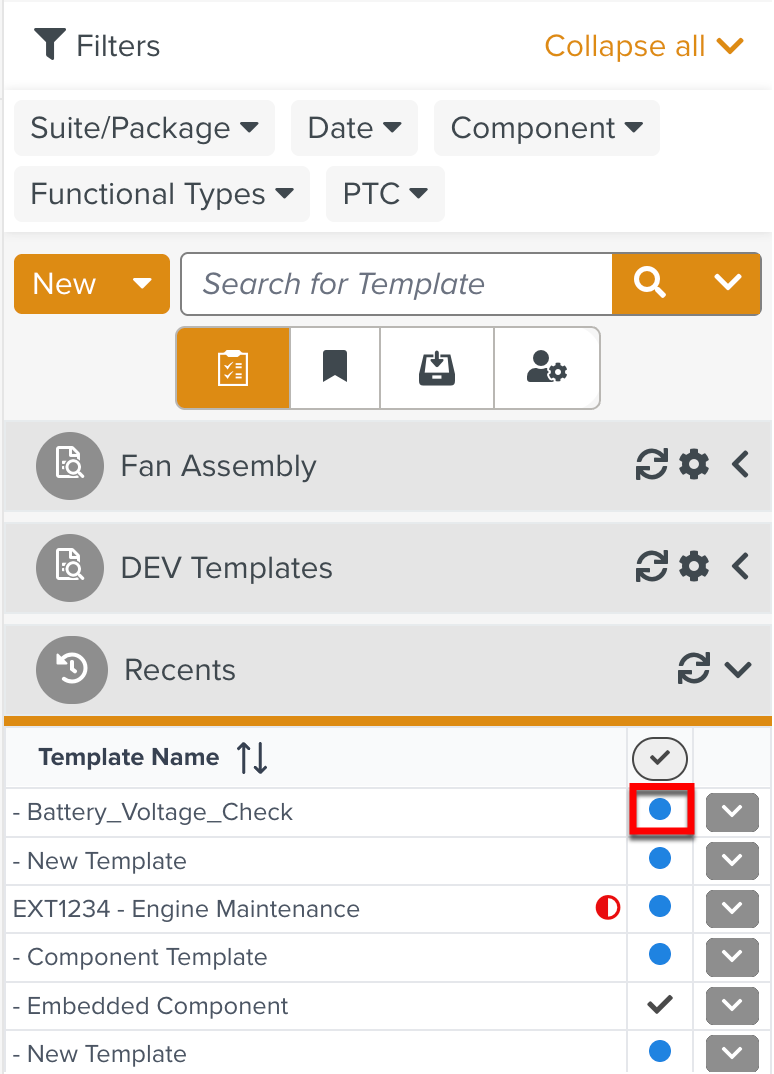
Task: Toggle the blue dot for Battery_Voltage_Check
Action: [660, 810]
